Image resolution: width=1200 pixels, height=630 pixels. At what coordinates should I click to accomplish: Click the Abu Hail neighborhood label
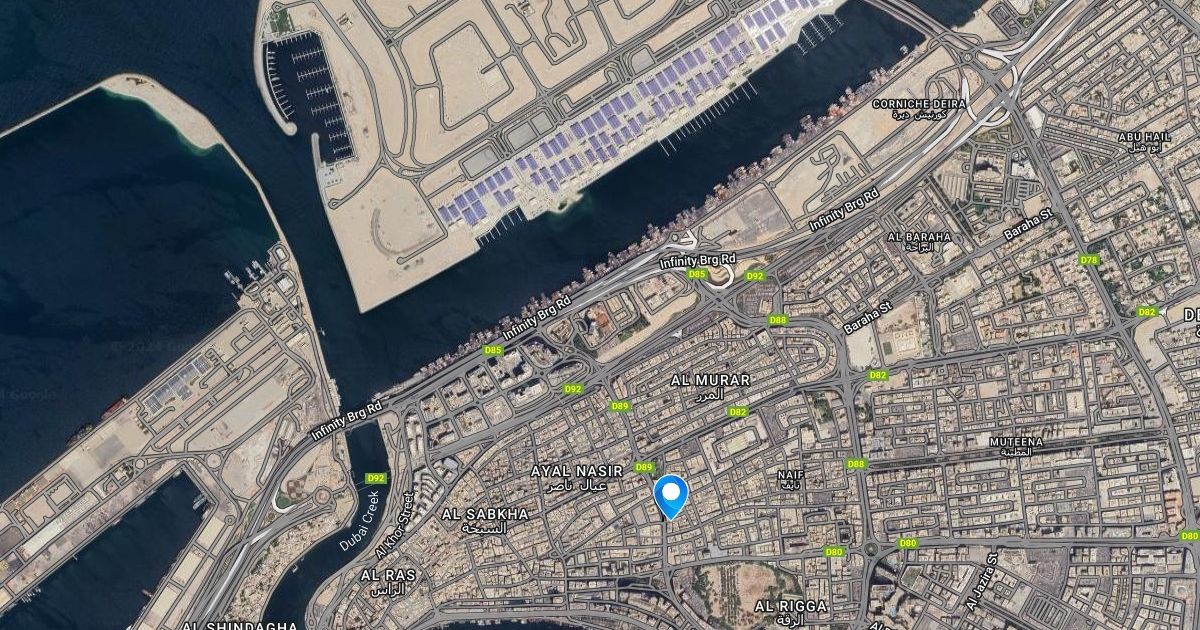pos(1144,141)
